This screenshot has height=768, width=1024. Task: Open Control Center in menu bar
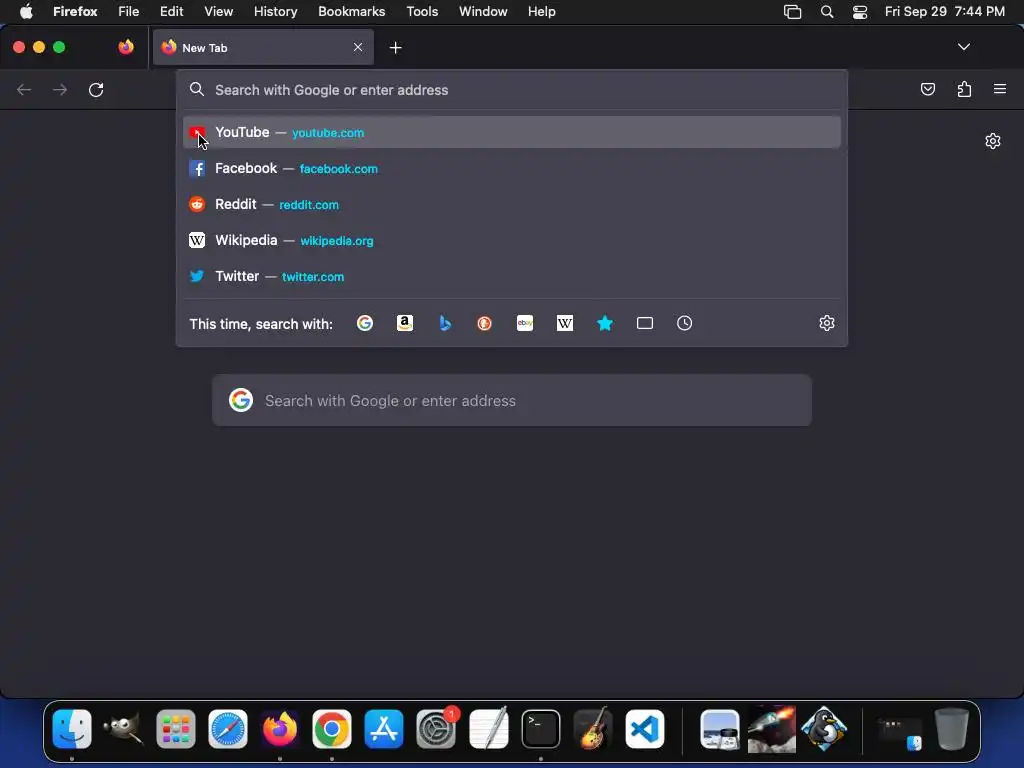860,12
